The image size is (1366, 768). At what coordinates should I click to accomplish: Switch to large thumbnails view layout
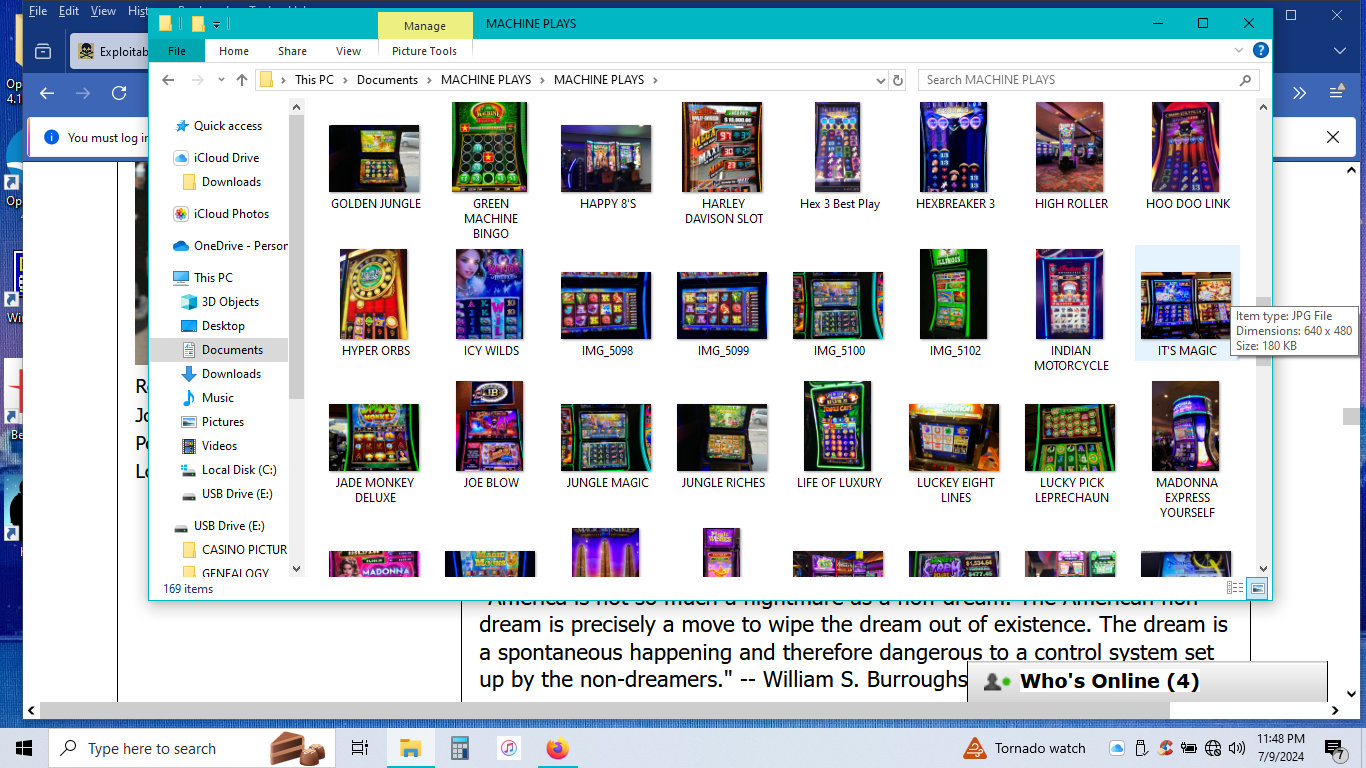(x=1257, y=589)
